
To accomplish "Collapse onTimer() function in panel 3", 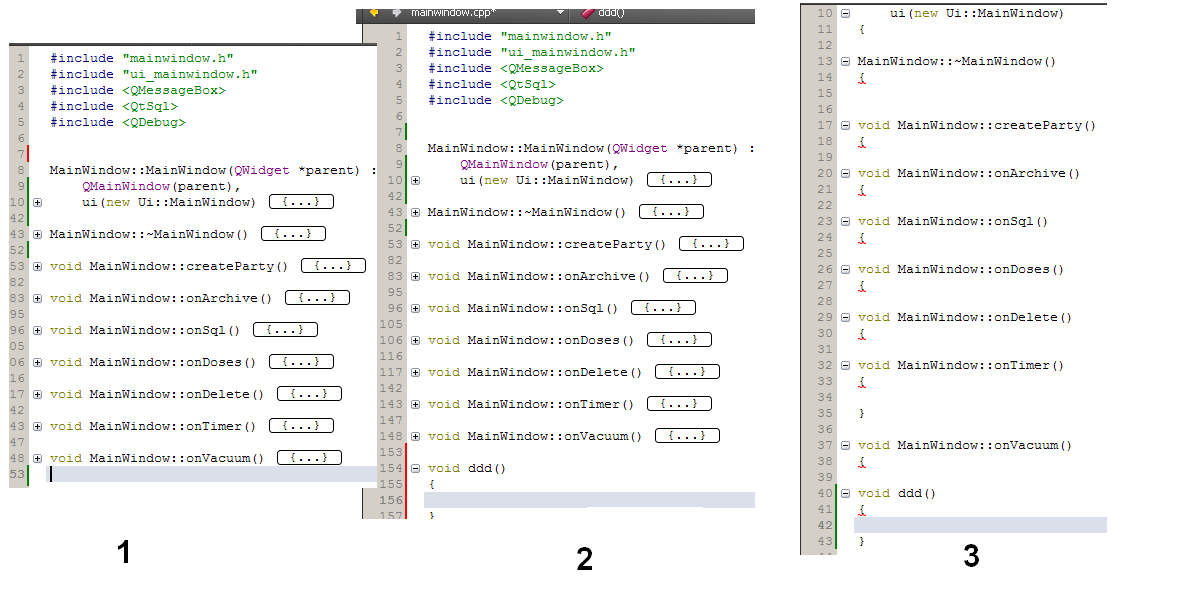I will point(846,366).
